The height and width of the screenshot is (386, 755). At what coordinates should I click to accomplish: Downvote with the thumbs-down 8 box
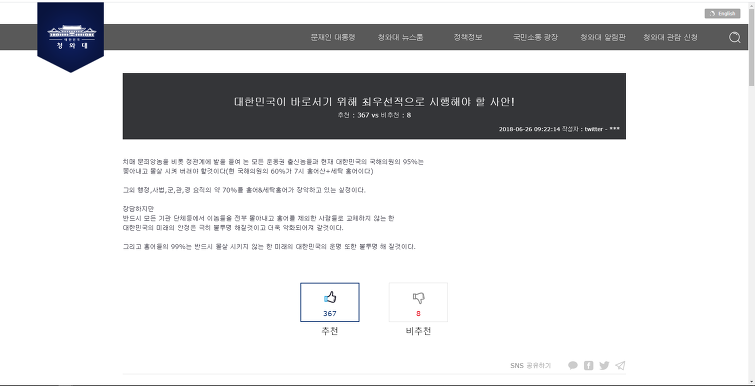pyautogui.click(x=418, y=302)
